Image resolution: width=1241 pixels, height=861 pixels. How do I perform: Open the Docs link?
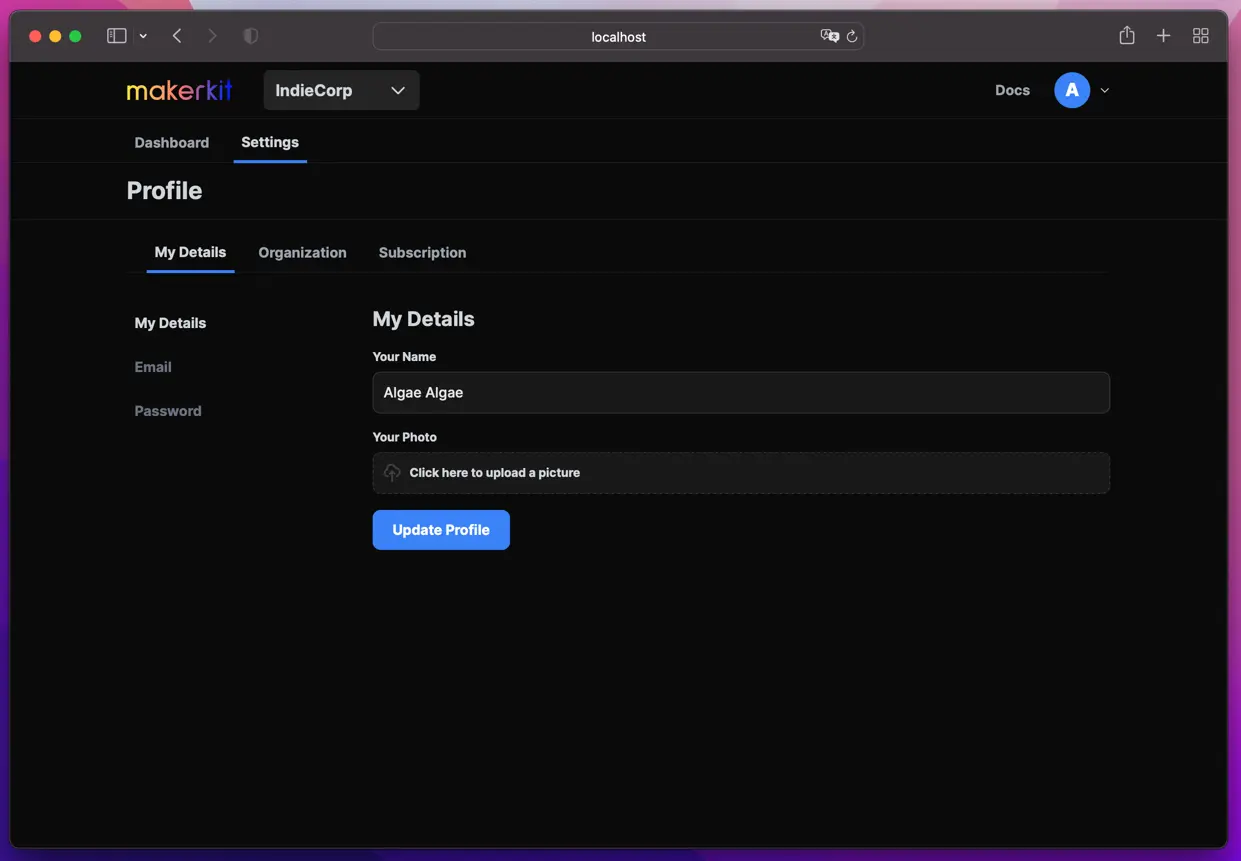click(1012, 90)
